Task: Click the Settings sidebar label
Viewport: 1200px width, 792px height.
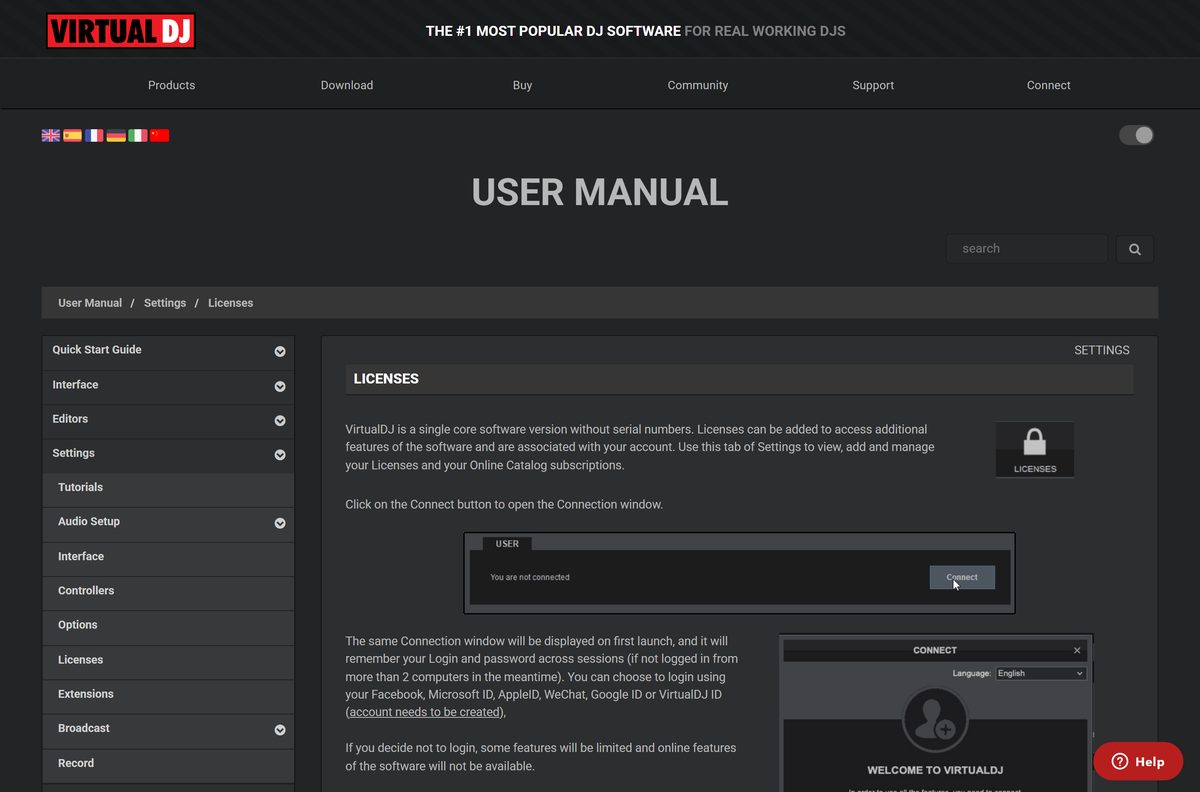Action: pos(73,453)
